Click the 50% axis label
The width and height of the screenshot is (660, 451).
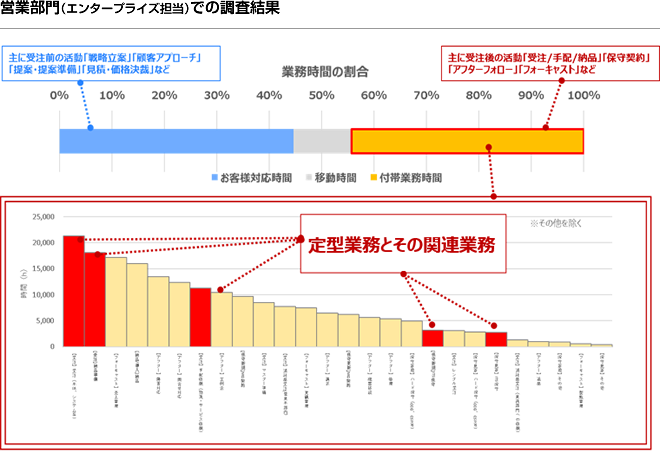point(321,96)
